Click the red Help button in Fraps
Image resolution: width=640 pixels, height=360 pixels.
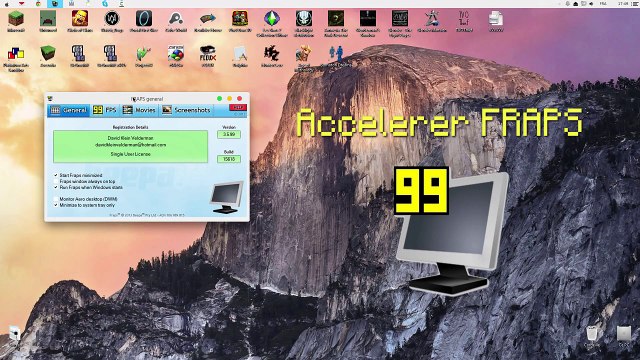point(238,107)
